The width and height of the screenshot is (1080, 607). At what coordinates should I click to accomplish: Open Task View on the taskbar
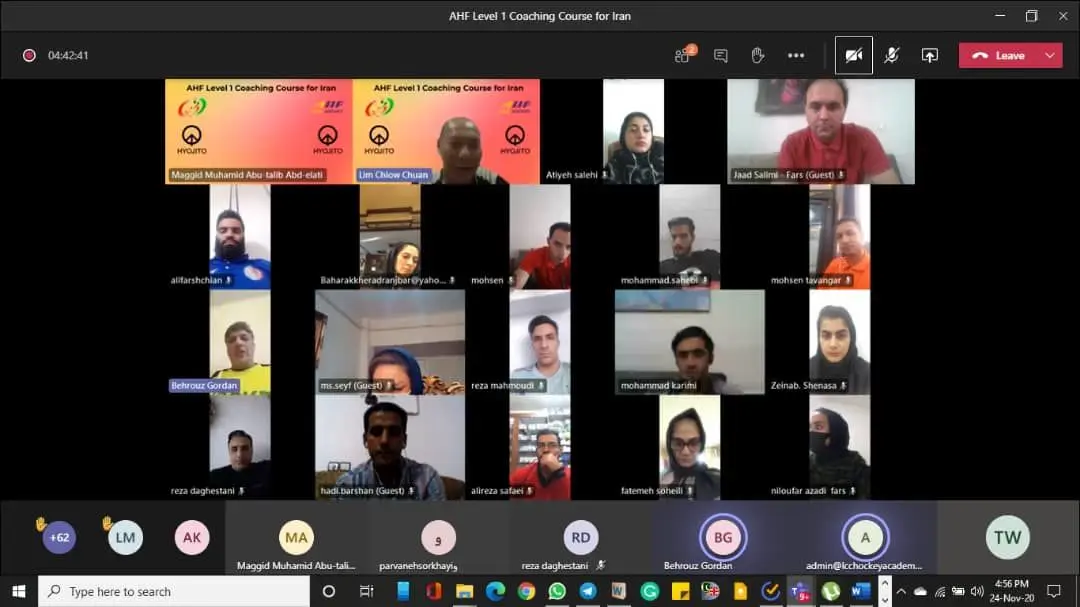pyautogui.click(x=366, y=591)
